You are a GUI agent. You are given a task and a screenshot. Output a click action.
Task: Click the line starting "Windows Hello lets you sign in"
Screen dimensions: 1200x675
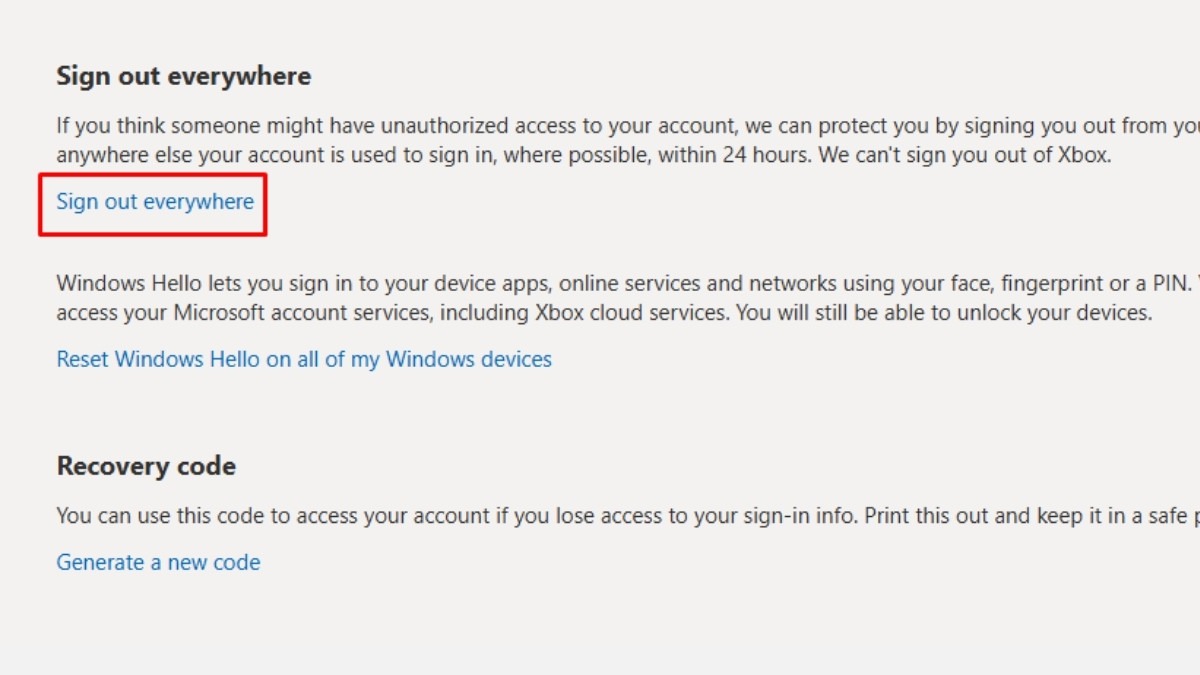tap(628, 282)
